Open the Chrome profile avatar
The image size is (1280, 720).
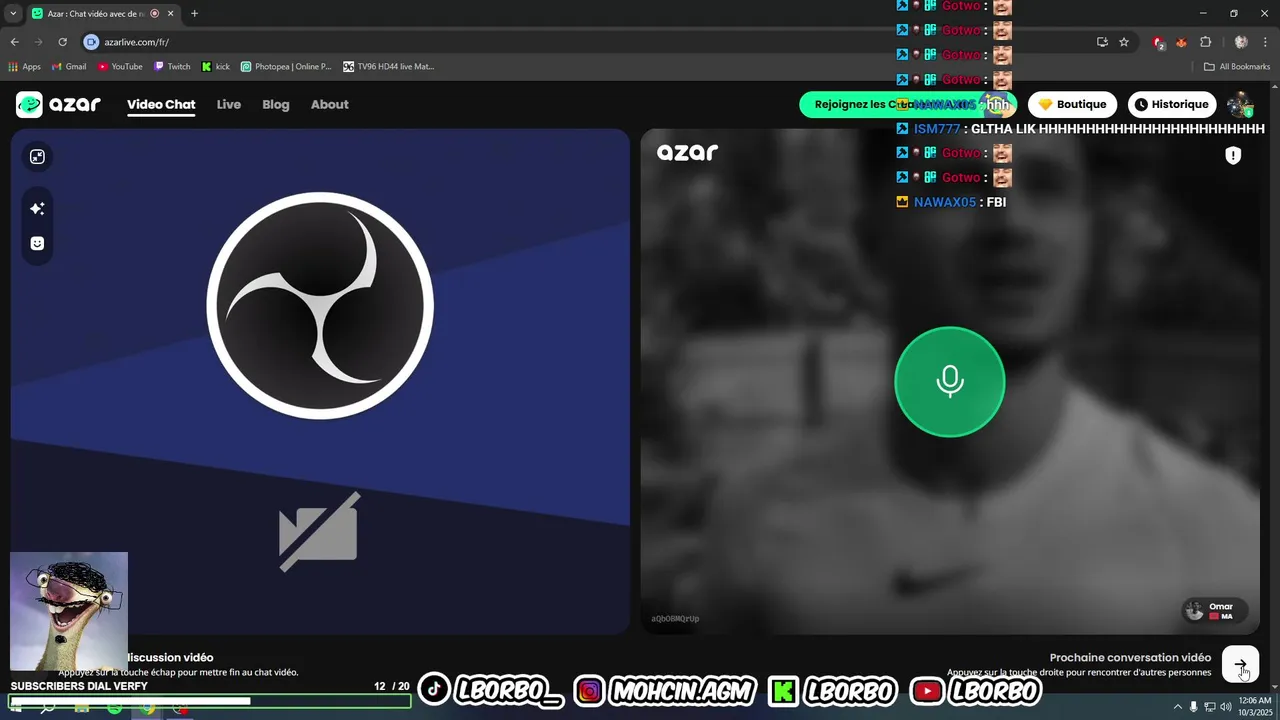(1241, 42)
